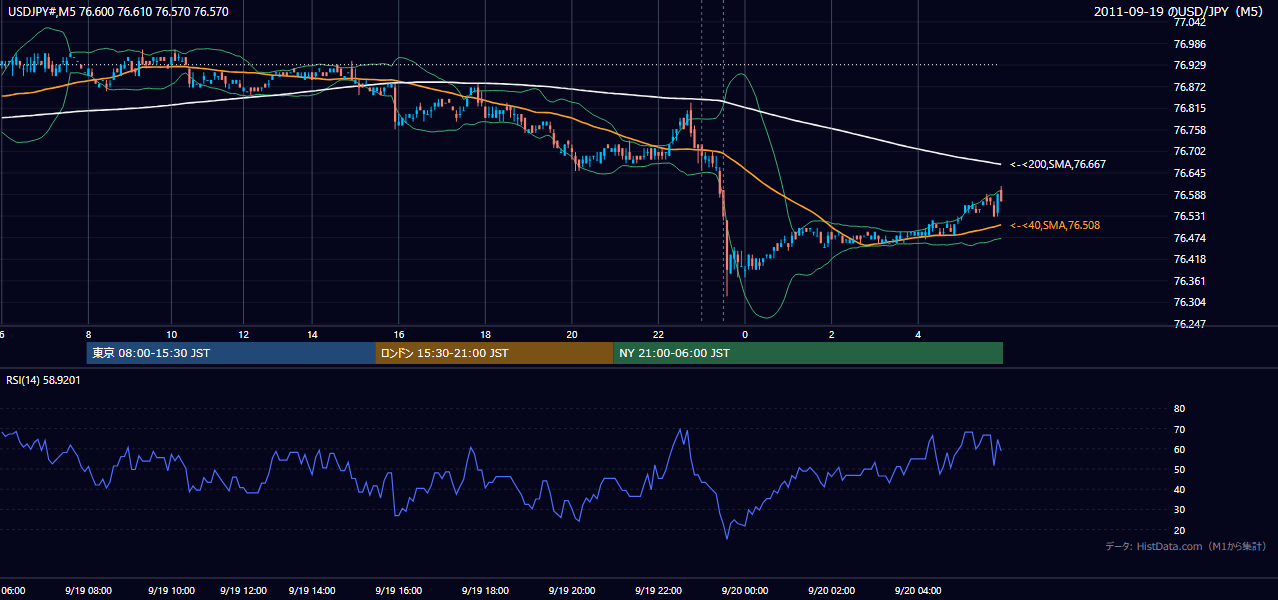
Task: Click the 200 SMA 76.667 label
Action: [1057, 164]
